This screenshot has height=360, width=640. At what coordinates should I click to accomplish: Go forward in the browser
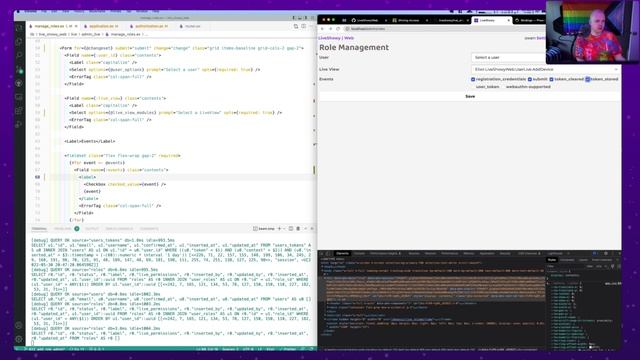click(330, 29)
